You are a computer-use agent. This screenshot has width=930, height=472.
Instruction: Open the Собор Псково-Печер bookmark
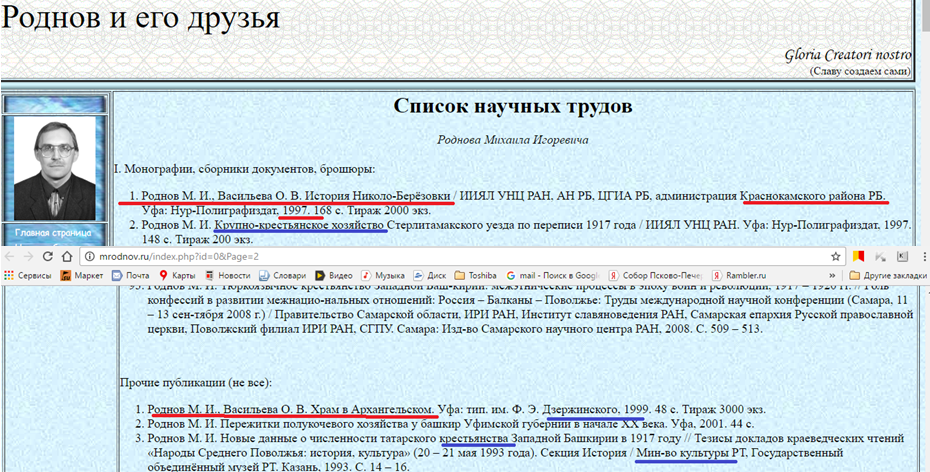pyautogui.click(x=657, y=276)
